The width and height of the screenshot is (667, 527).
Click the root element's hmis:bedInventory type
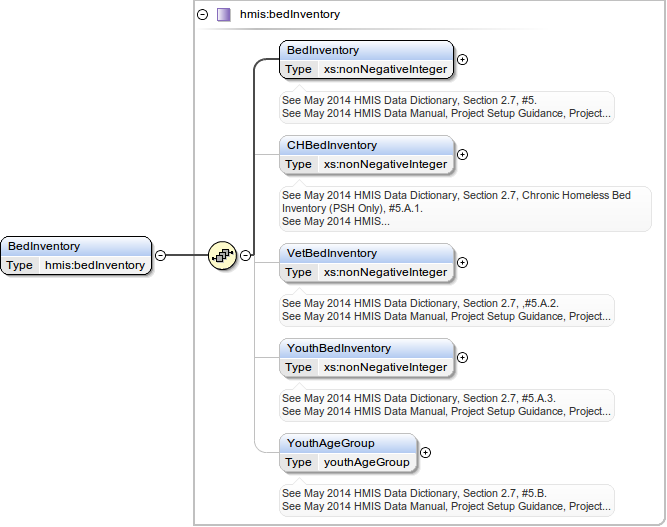[94, 265]
